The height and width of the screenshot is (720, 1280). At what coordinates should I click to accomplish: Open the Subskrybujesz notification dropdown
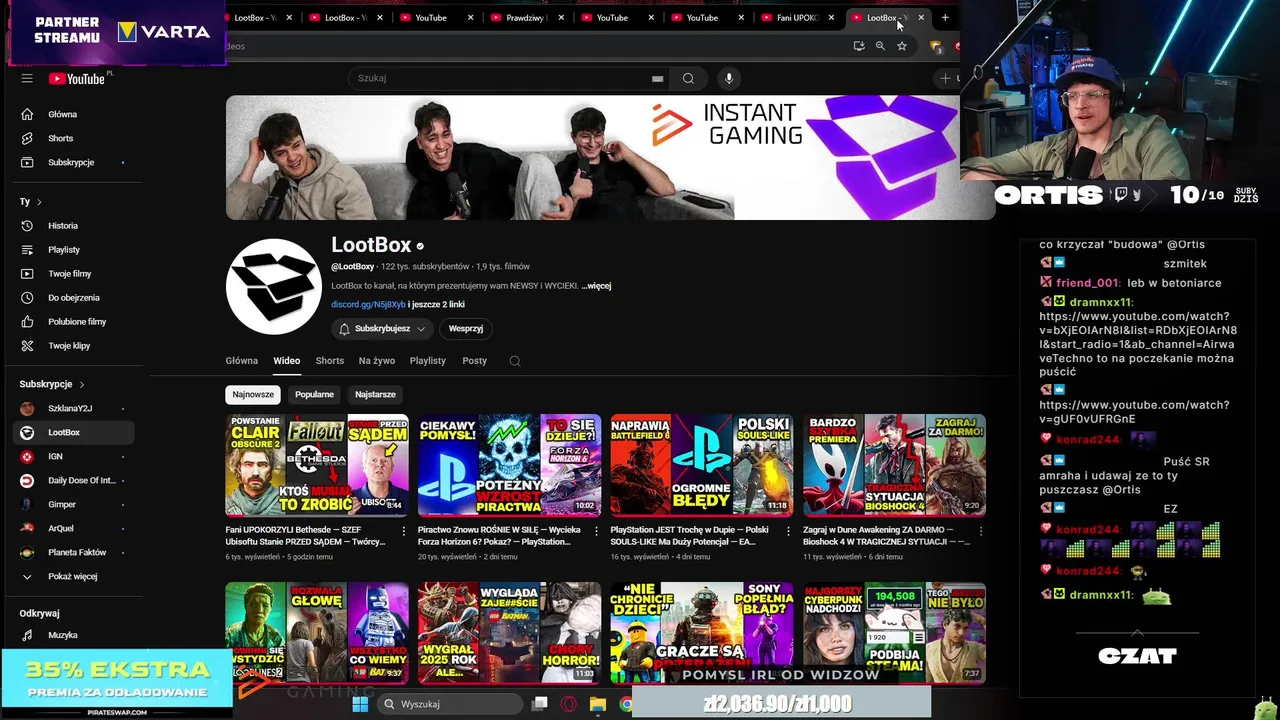tap(382, 328)
